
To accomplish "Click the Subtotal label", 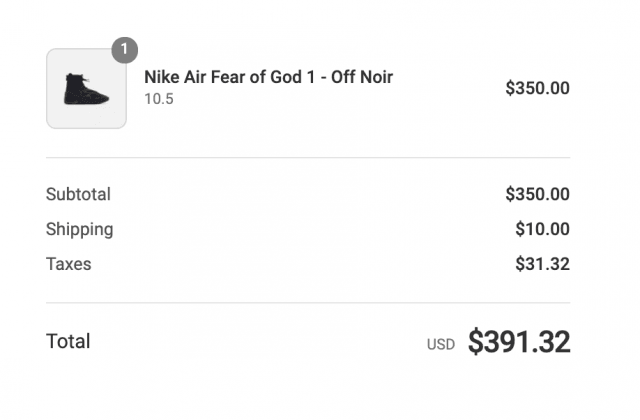I will [x=78, y=194].
